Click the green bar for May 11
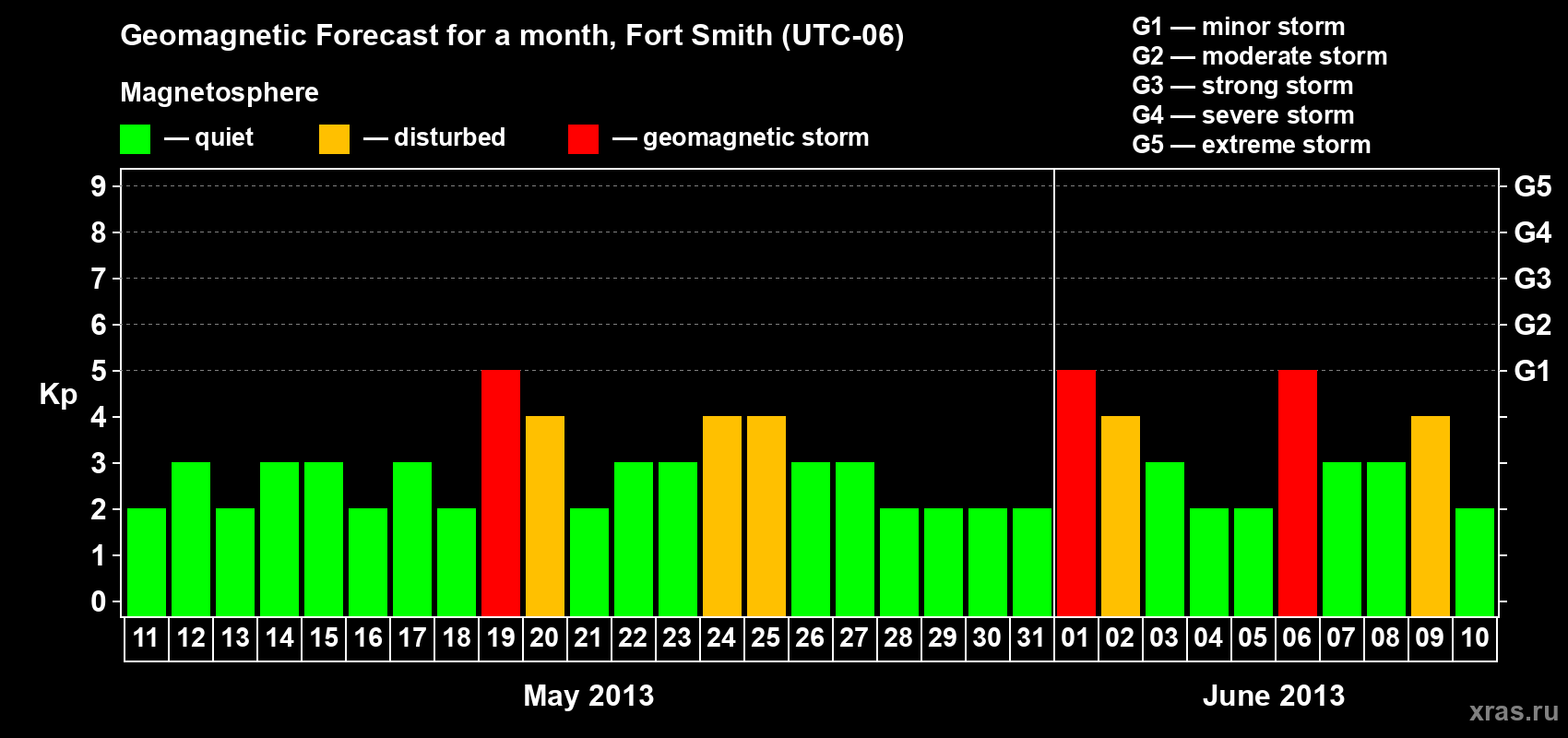Image resolution: width=1568 pixels, height=738 pixels. pos(147,562)
